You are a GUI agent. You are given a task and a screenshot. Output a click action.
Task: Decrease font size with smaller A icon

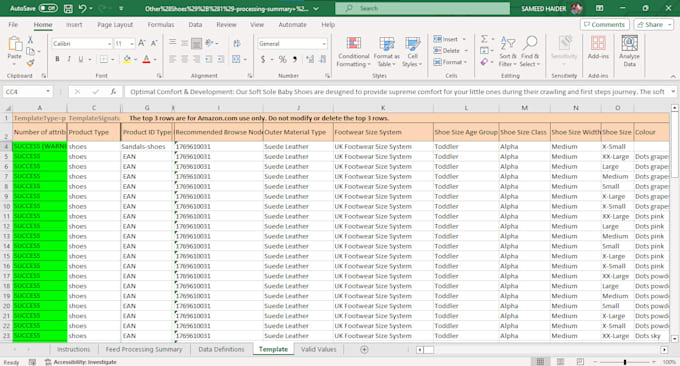pyautogui.click(x=154, y=43)
